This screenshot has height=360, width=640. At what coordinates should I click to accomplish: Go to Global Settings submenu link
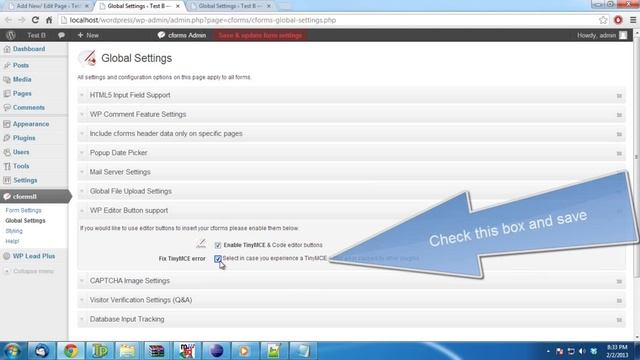pyautogui.click(x=25, y=220)
